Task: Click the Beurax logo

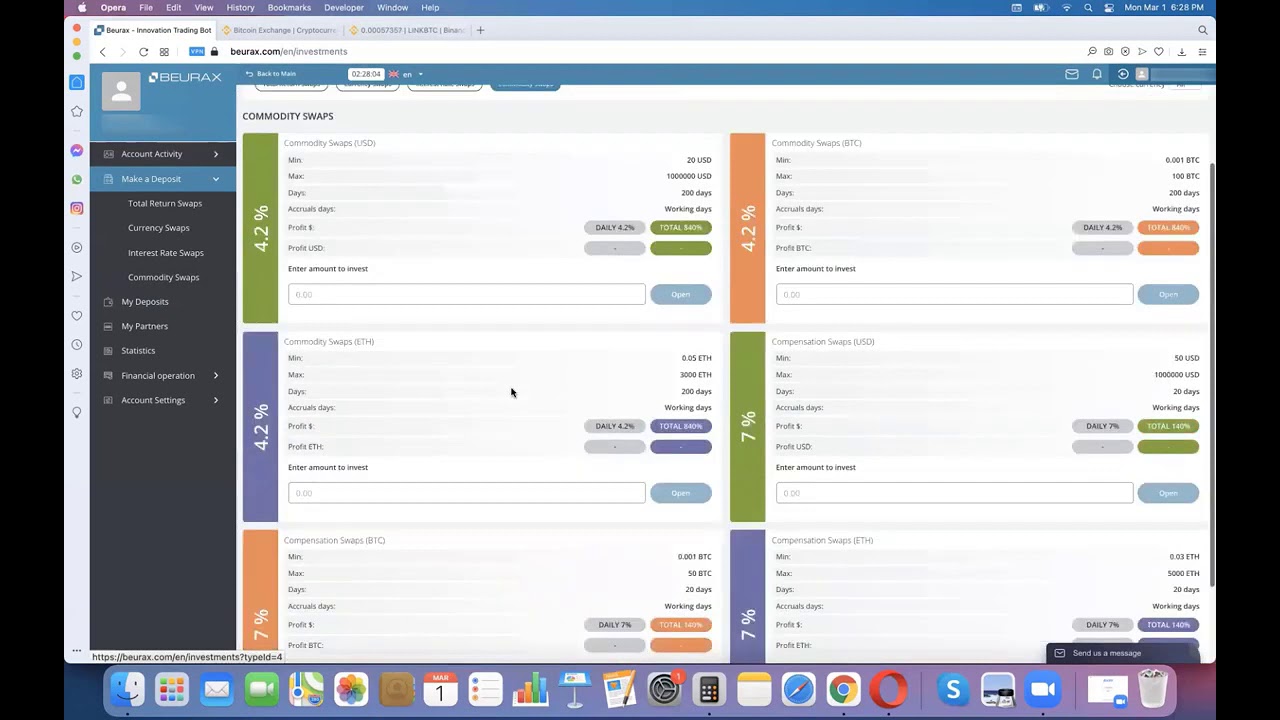Action: click(185, 77)
